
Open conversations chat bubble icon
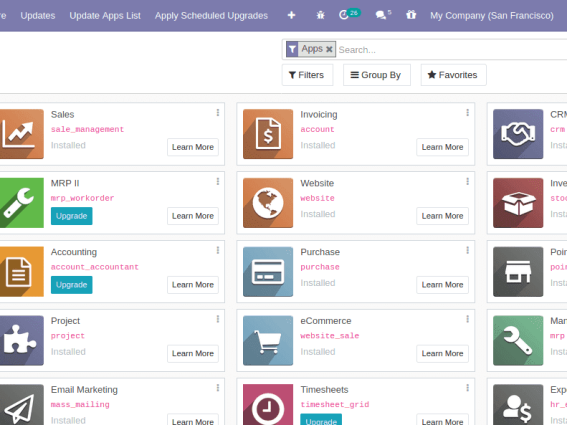(x=380, y=15)
